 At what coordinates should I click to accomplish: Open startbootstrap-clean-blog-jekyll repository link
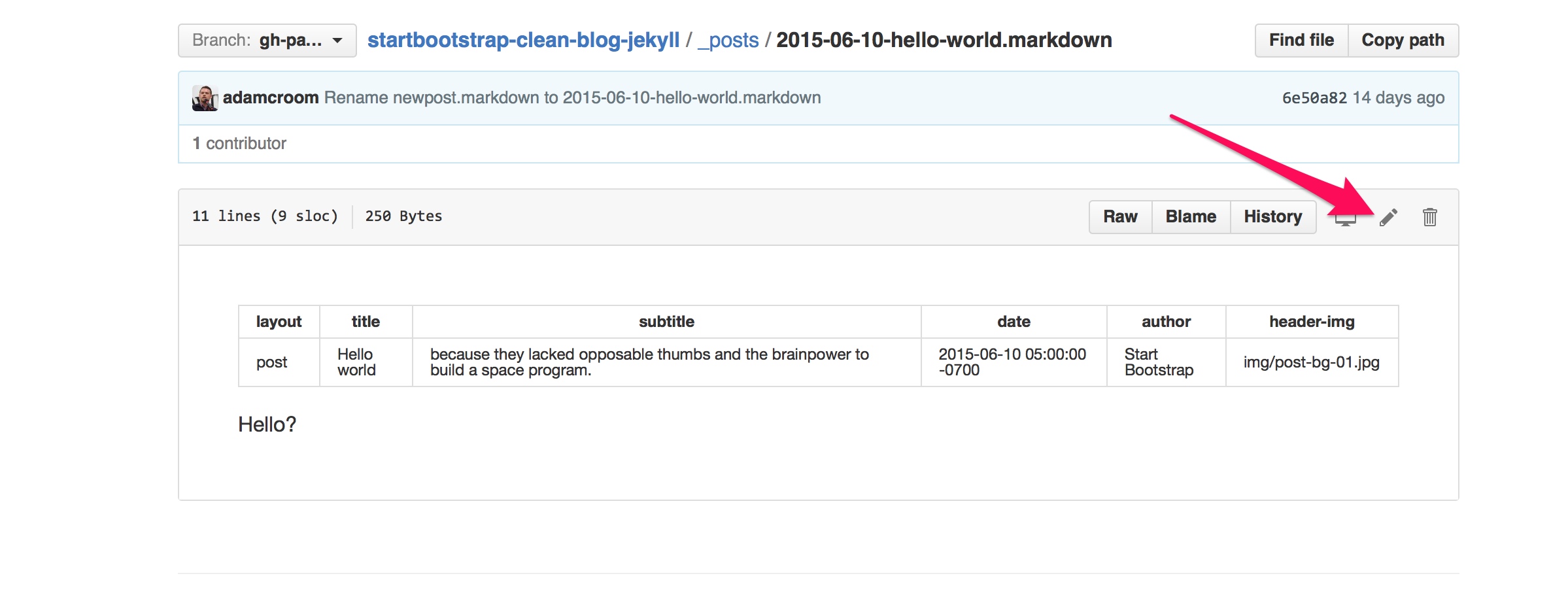click(524, 41)
